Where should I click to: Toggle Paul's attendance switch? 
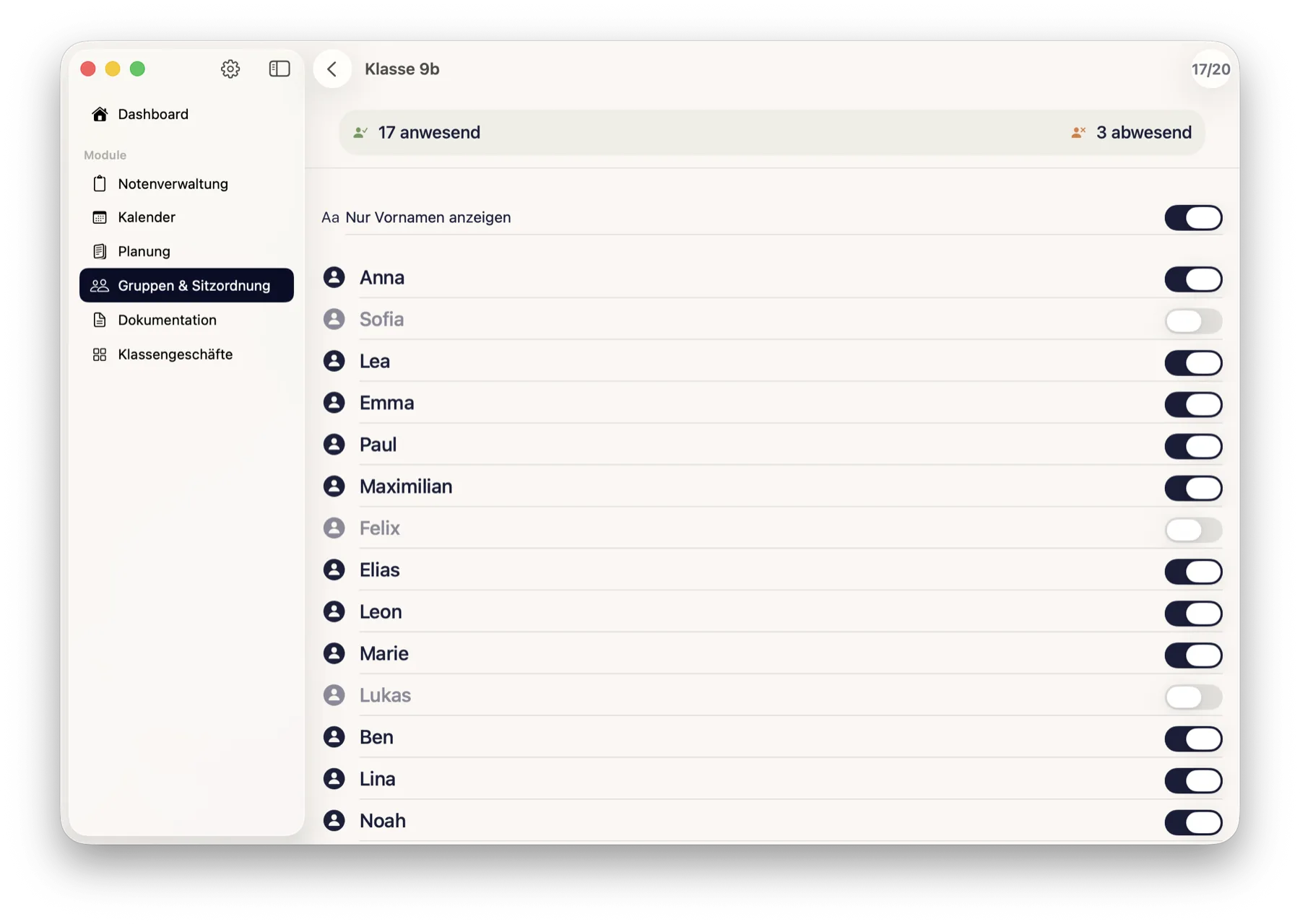coord(1193,446)
